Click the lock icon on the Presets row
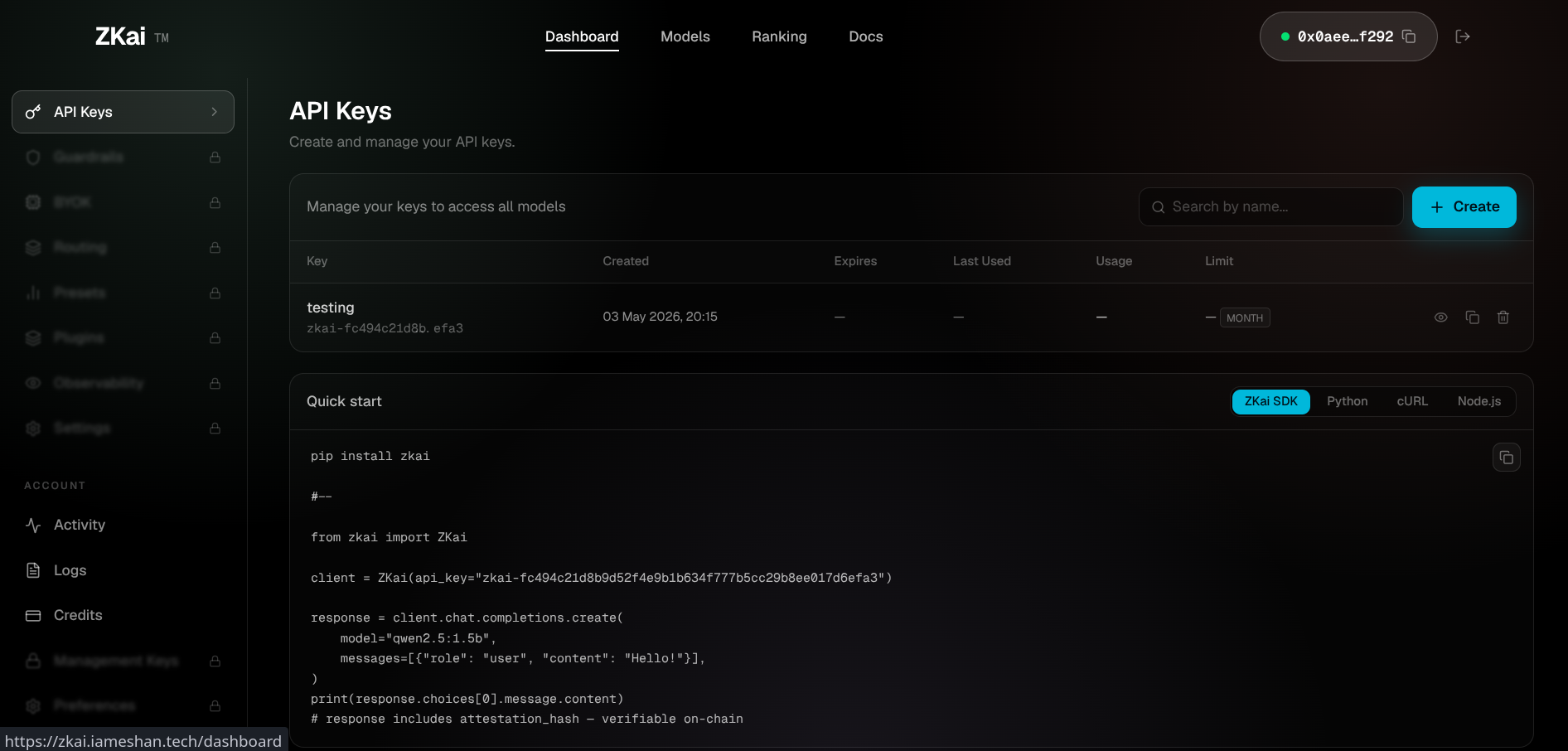Viewport: 1568px width, 751px height. click(215, 293)
